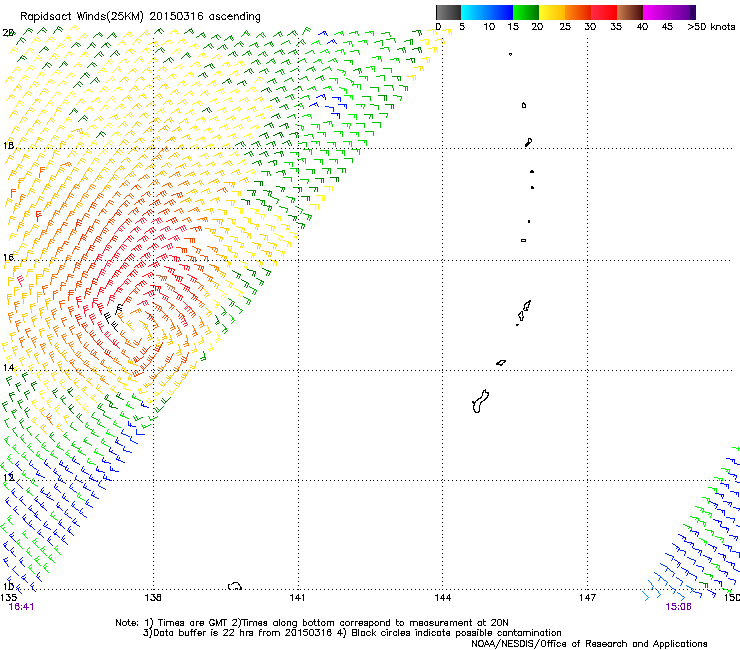Click the black contamination wind barbs near cyclone center
This screenshot has height=650, width=740.
(112, 318)
